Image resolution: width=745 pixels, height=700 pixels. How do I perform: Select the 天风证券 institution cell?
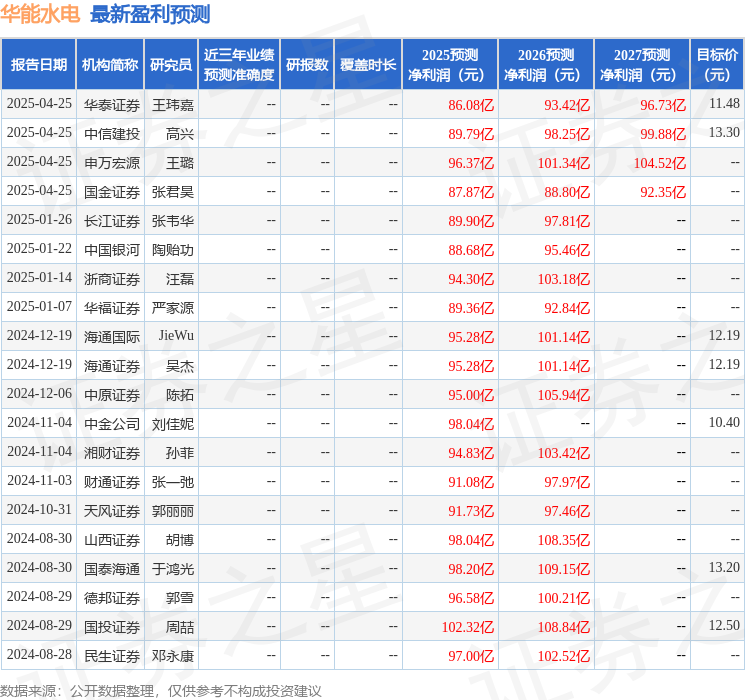click(112, 511)
